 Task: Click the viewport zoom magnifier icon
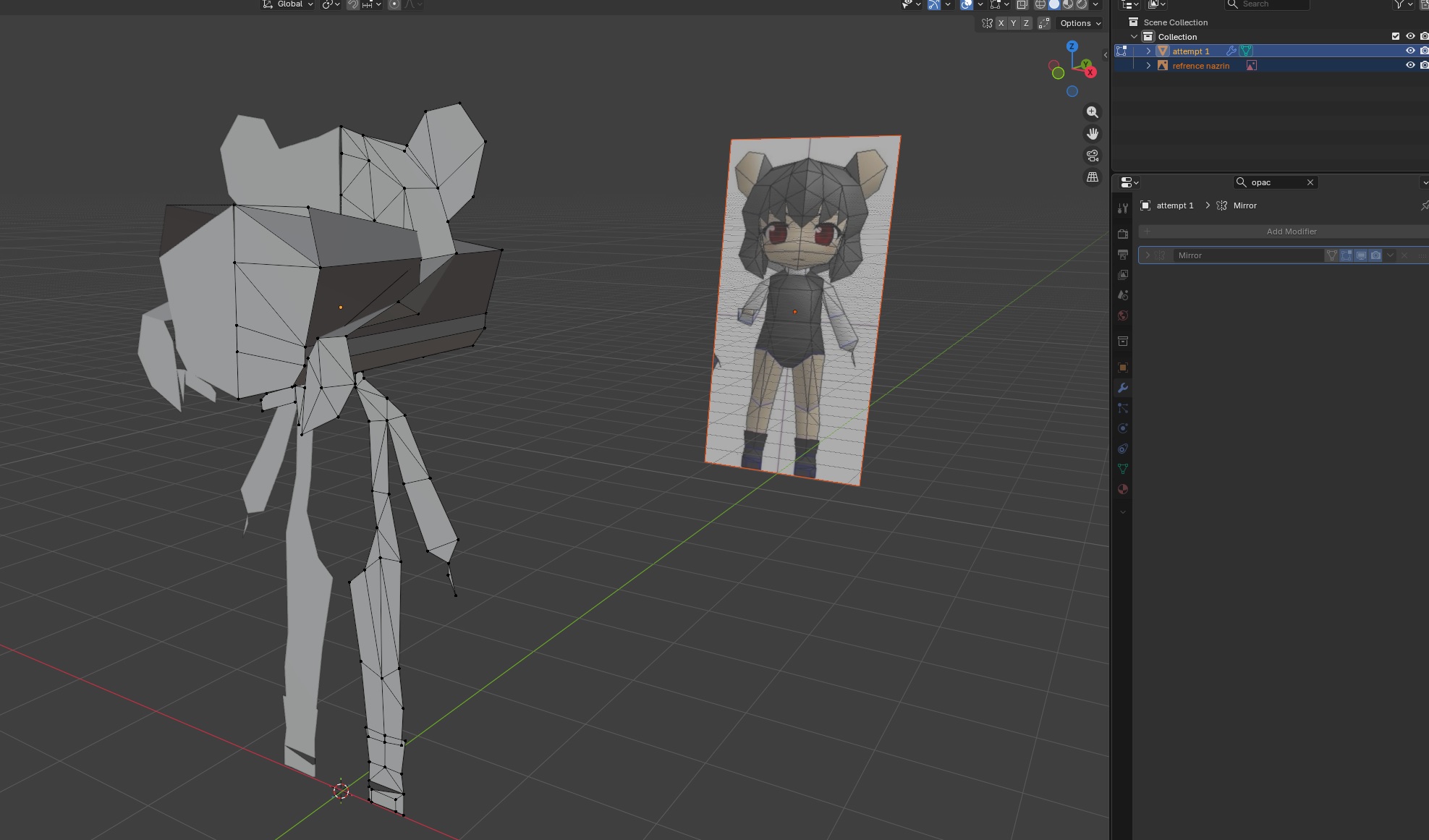pos(1093,112)
